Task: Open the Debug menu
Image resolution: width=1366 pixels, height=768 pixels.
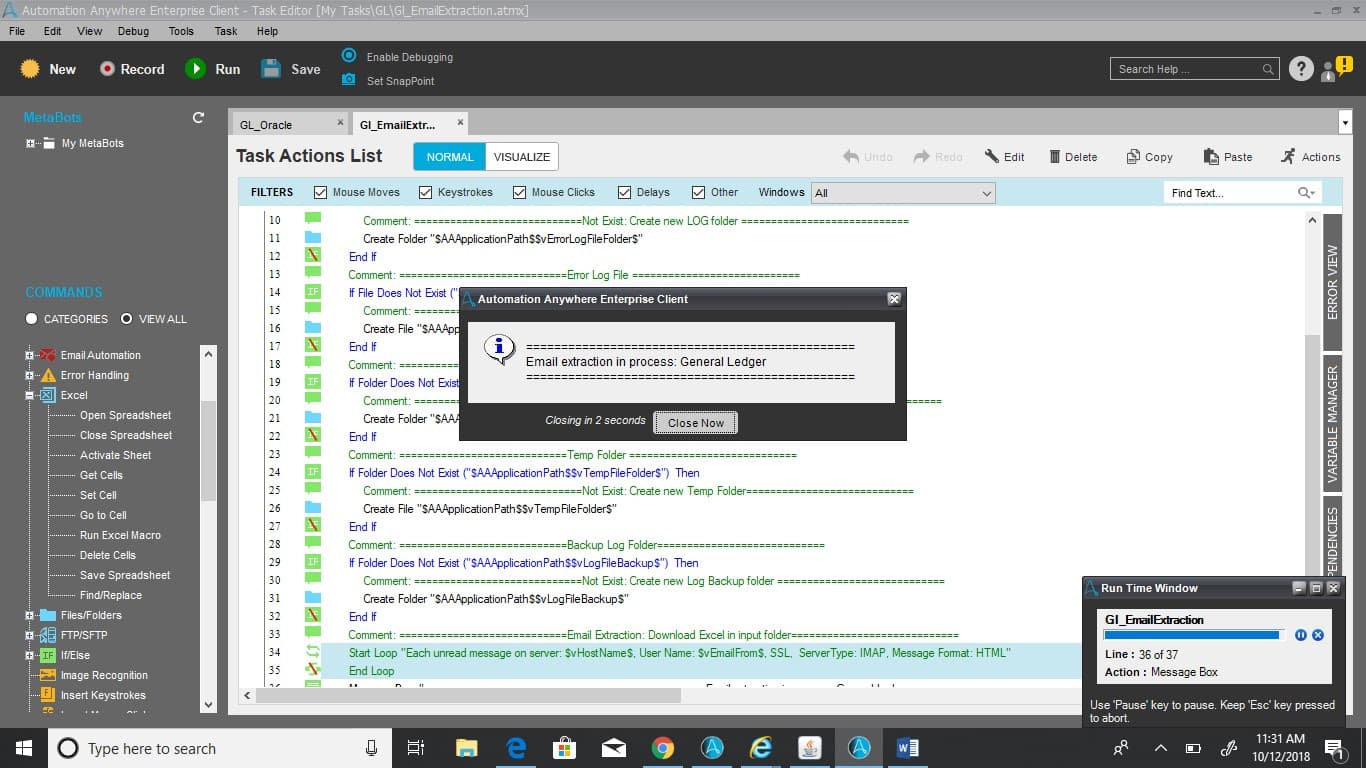Action: click(x=133, y=31)
